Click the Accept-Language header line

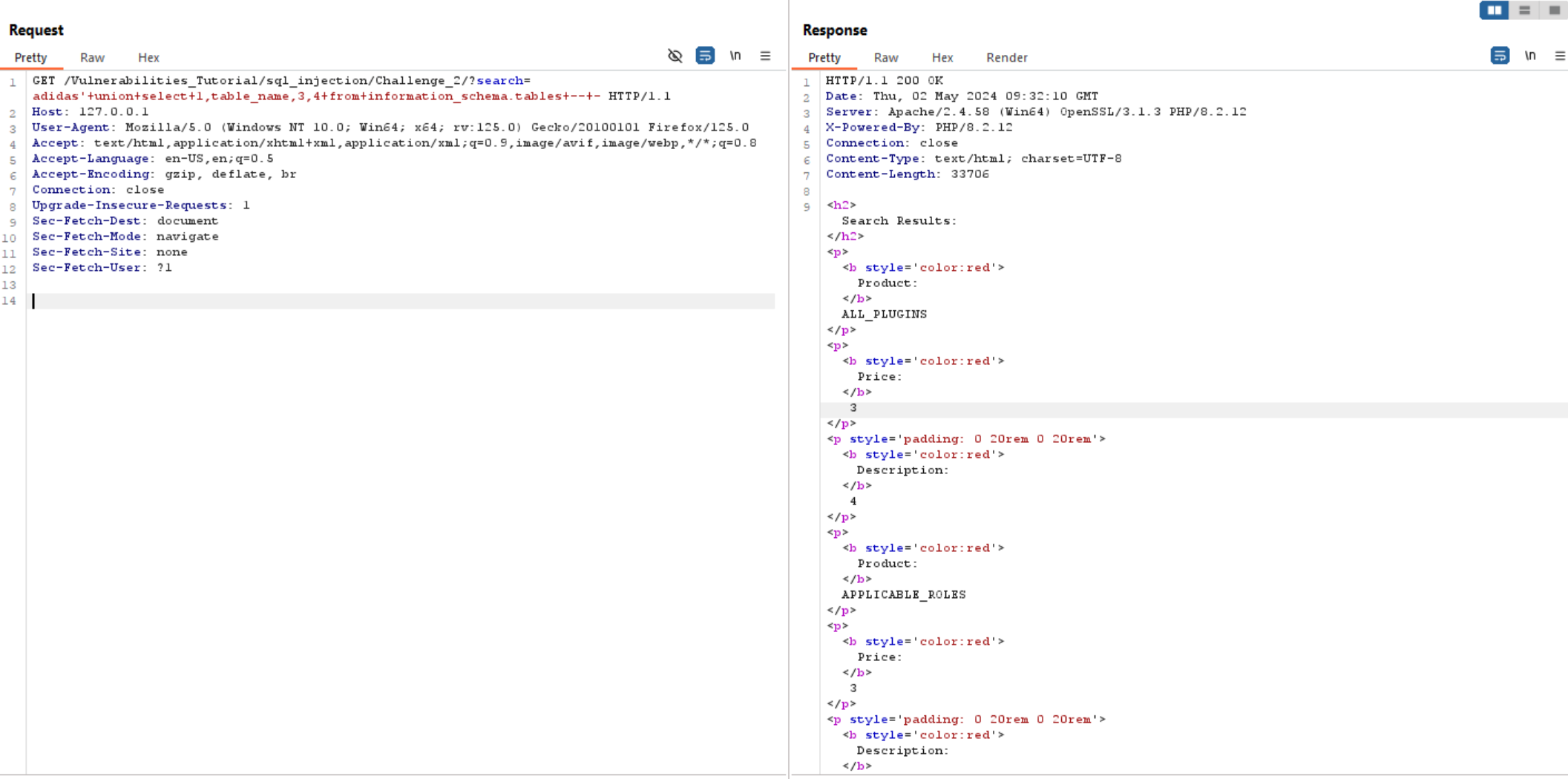153,159
